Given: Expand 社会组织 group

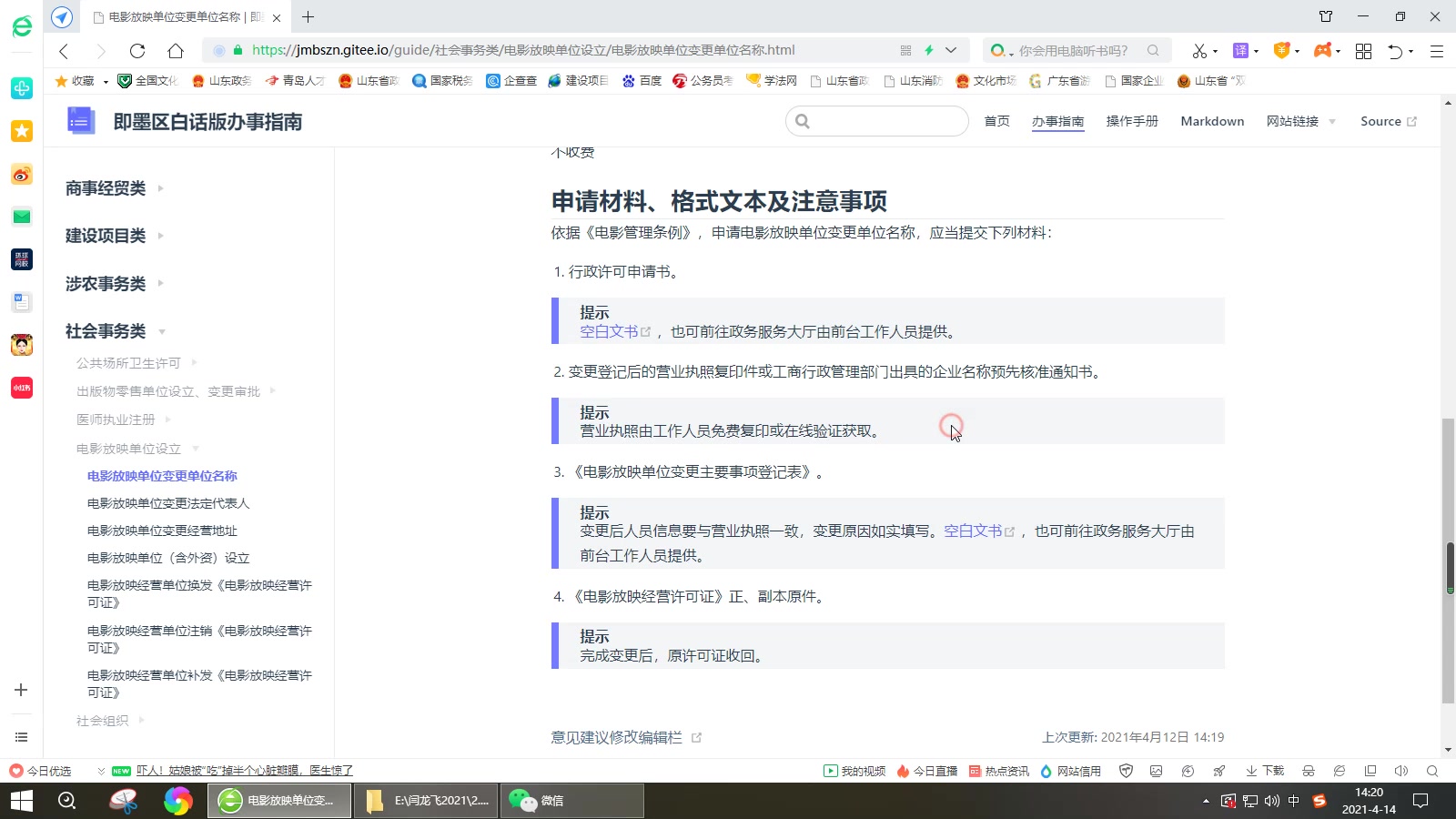Looking at the screenshot, I should [x=110, y=721].
